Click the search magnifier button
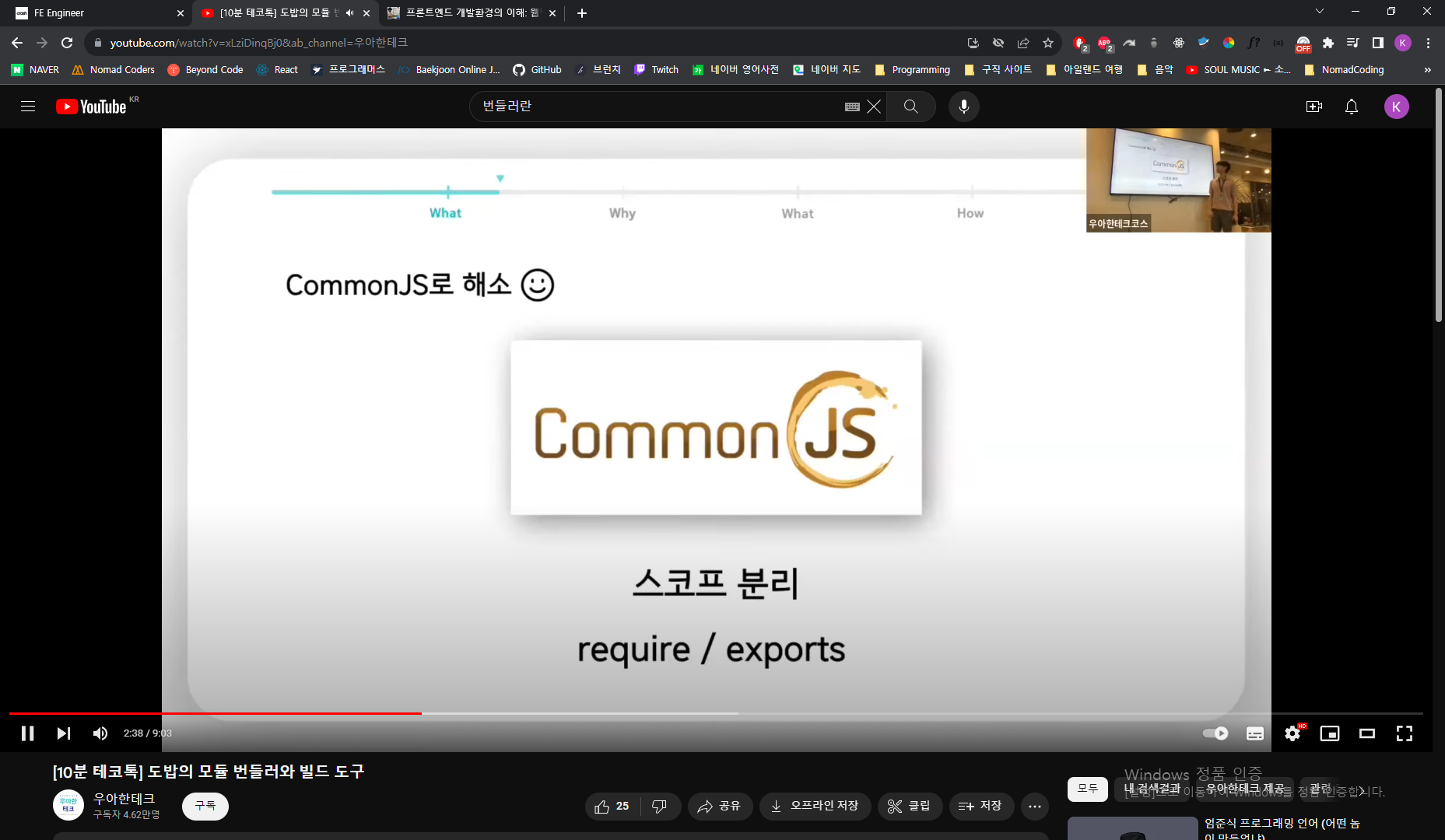The height and width of the screenshot is (840, 1445). click(x=911, y=107)
